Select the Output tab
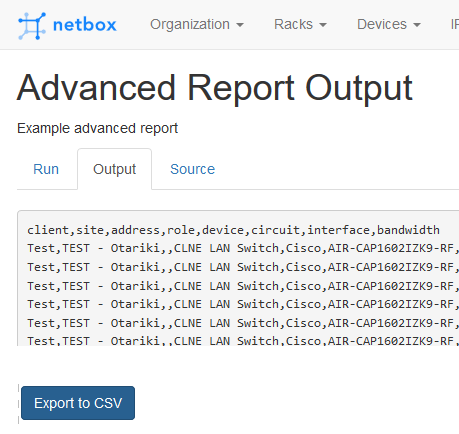Screen dimensions: 459x434 click(115, 169)
